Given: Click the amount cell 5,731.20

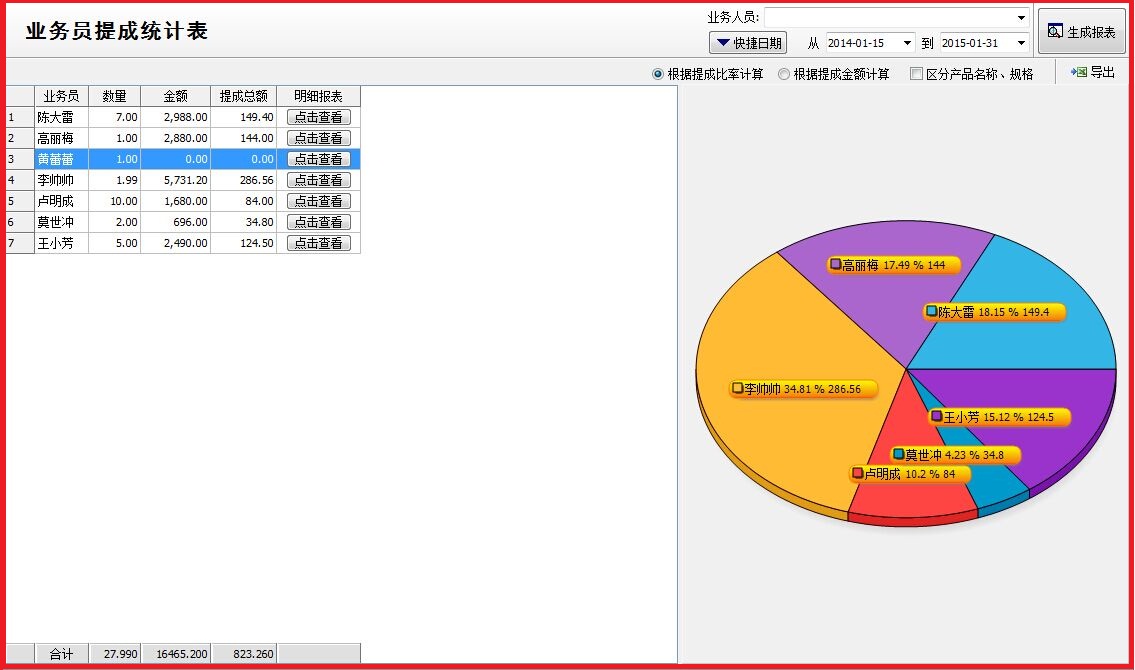Looking at the screenshot, I should tap(175, 180).
